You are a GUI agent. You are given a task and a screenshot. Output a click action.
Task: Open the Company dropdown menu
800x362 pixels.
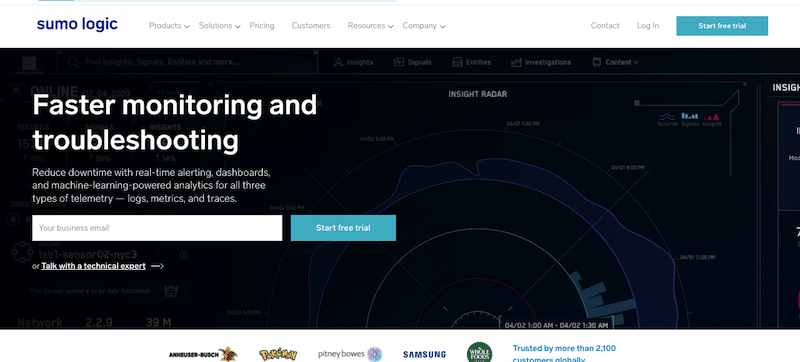[x=423, y=25]
